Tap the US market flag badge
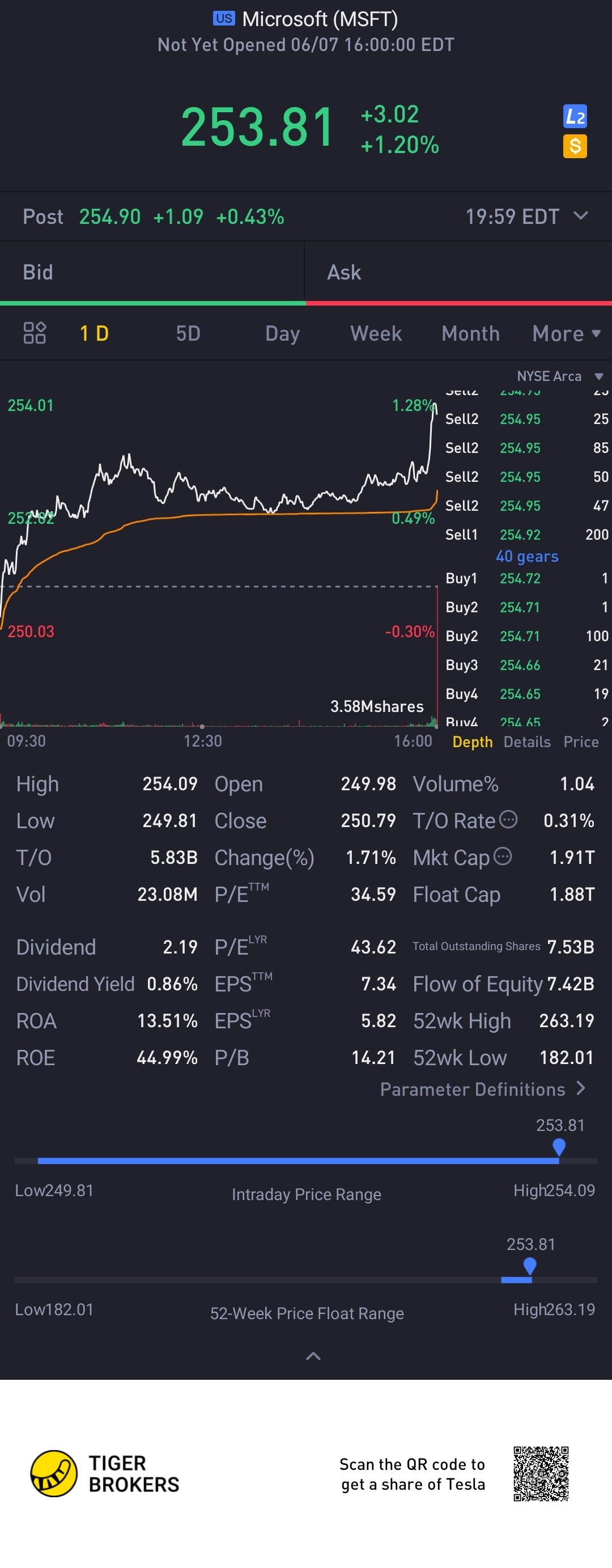612x1568 pixels. [224, 19]
